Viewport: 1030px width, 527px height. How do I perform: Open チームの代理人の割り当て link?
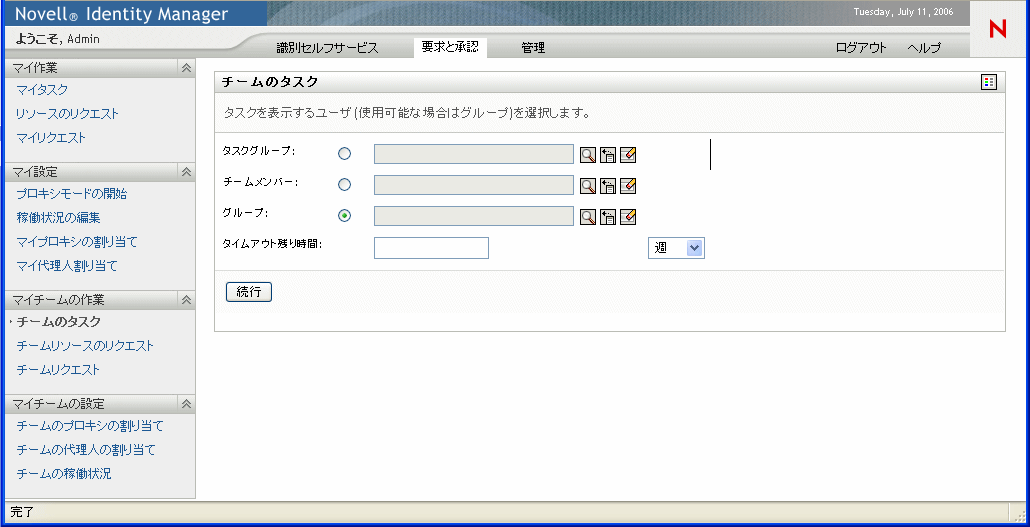(86, 450)
